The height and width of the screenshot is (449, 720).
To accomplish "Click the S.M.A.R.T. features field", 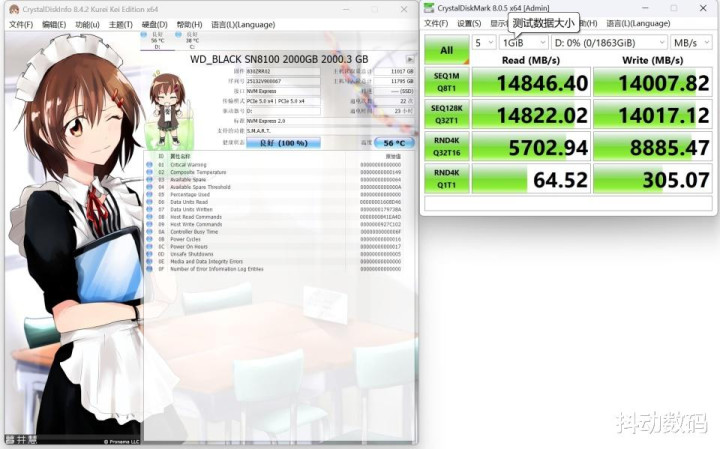I will (330, 131).
